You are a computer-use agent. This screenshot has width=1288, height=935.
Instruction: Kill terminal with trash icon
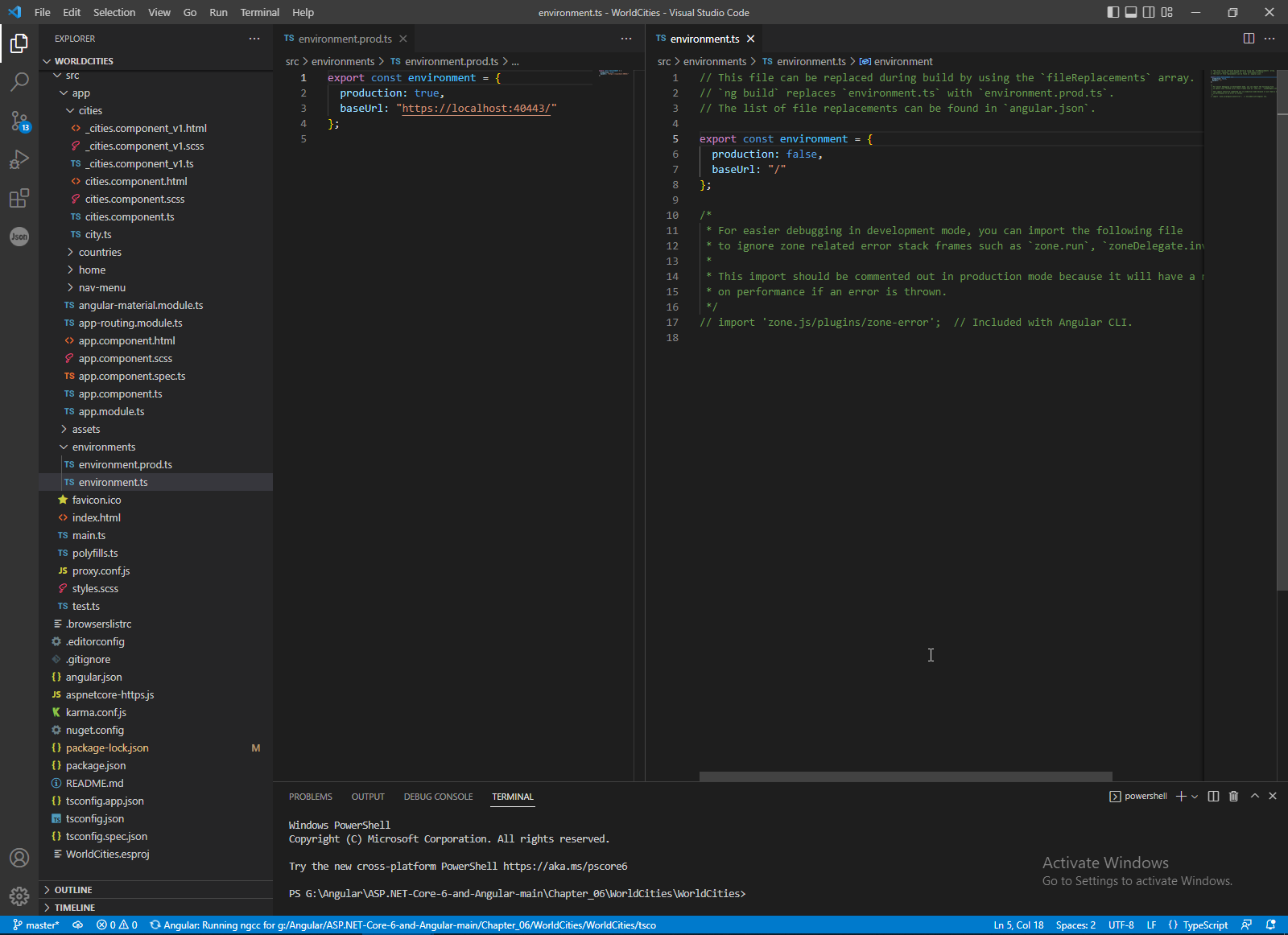coord(1233,796)
